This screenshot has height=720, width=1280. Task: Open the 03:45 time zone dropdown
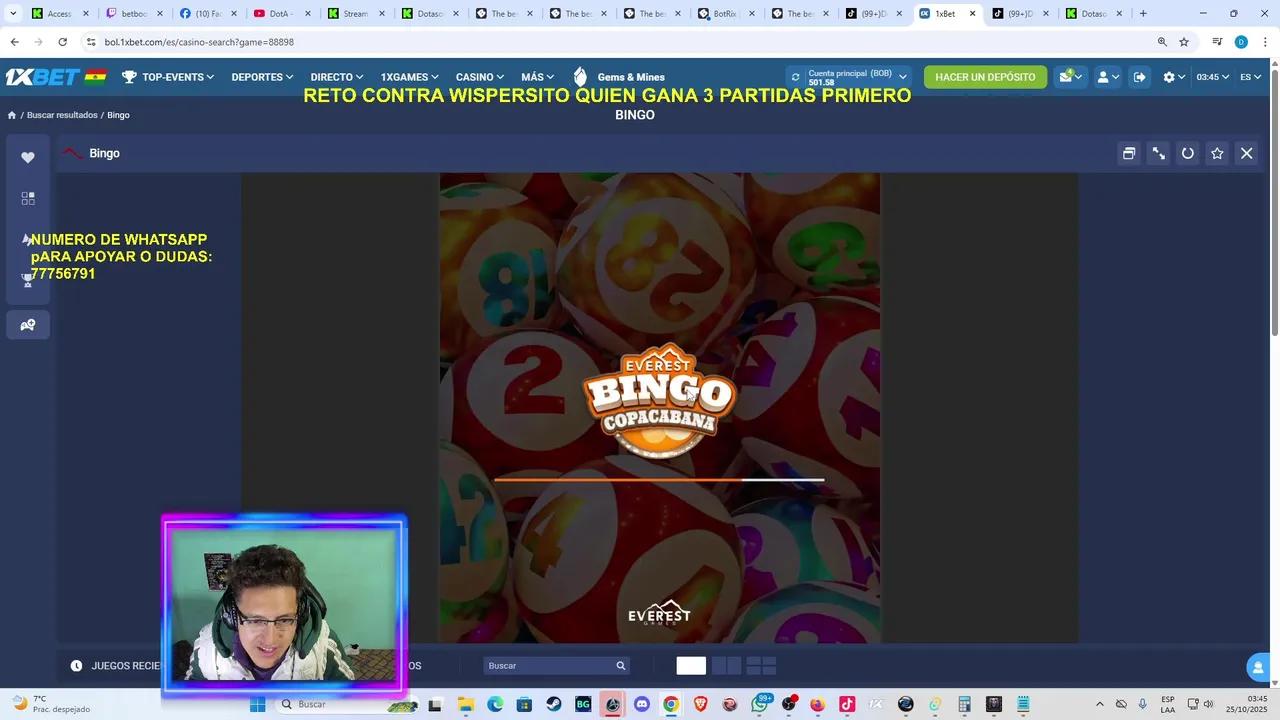point(1212,77)
